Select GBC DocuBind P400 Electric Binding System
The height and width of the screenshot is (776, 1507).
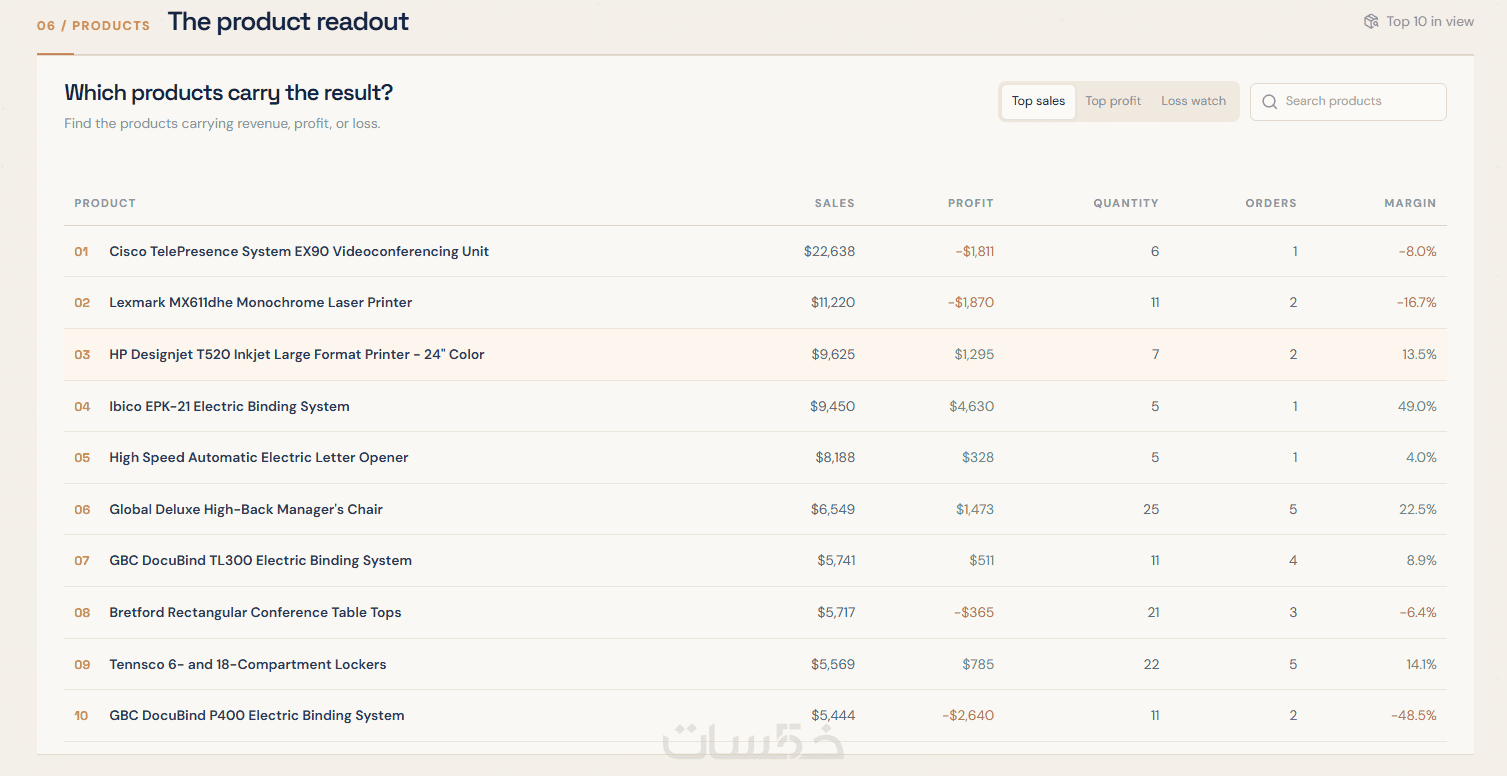[x=257, y=716]
